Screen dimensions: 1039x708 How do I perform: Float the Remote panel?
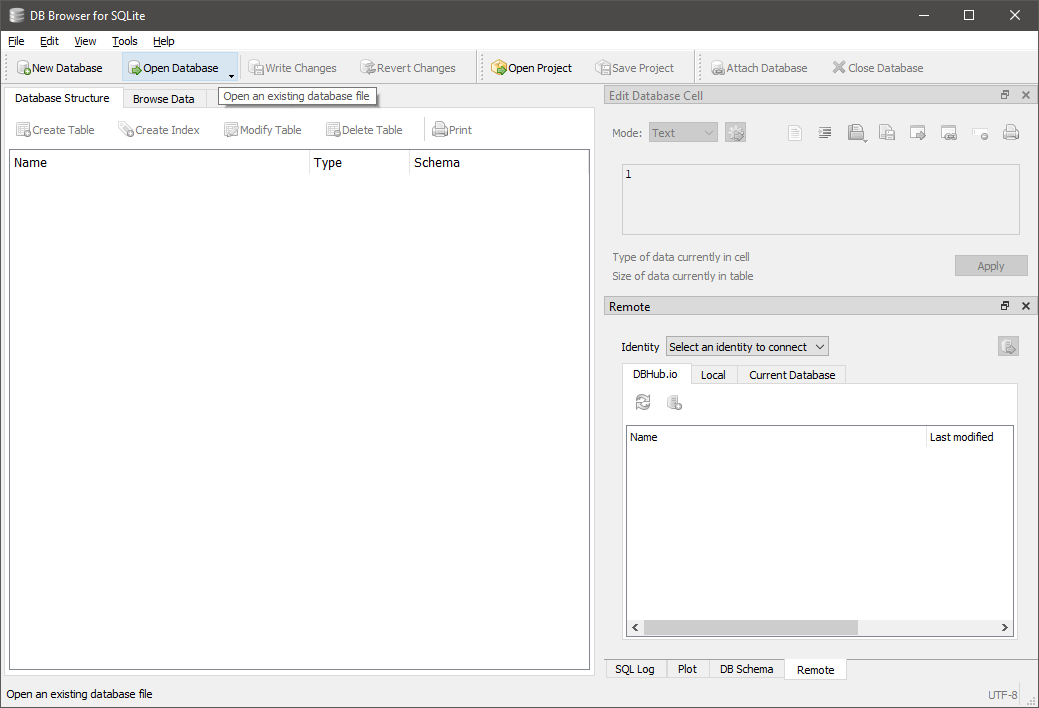pos(1005,306)
